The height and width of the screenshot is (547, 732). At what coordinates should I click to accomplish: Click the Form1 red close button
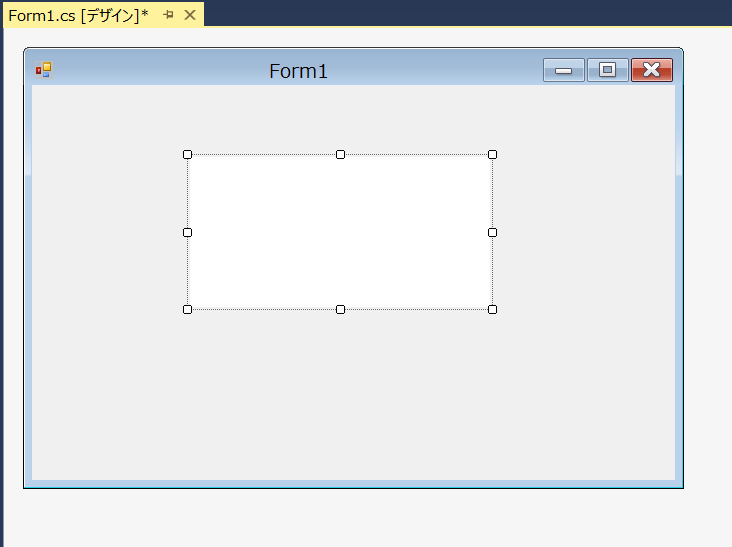[652, 70]
